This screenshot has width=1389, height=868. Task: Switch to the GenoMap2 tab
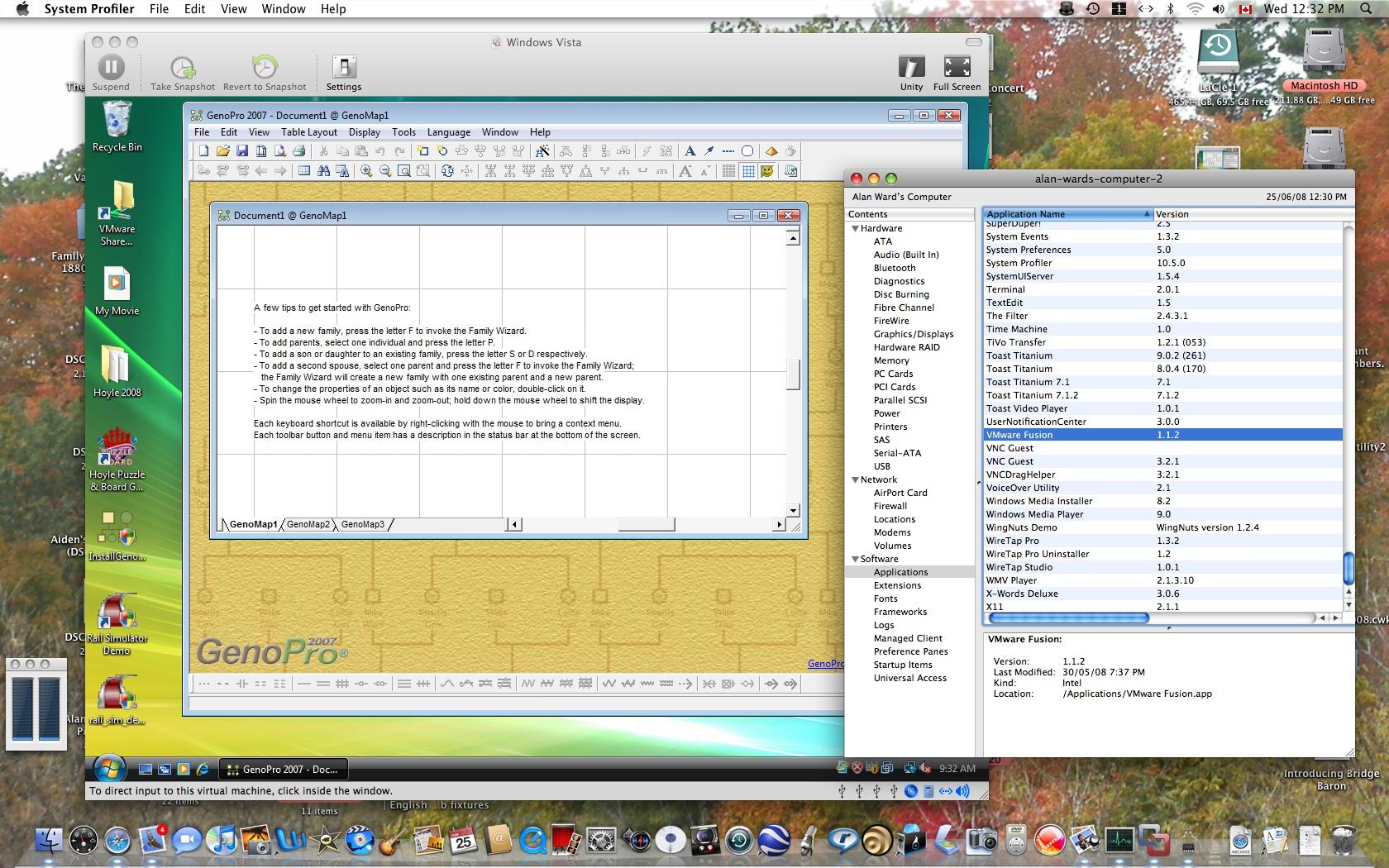point(308,524)
